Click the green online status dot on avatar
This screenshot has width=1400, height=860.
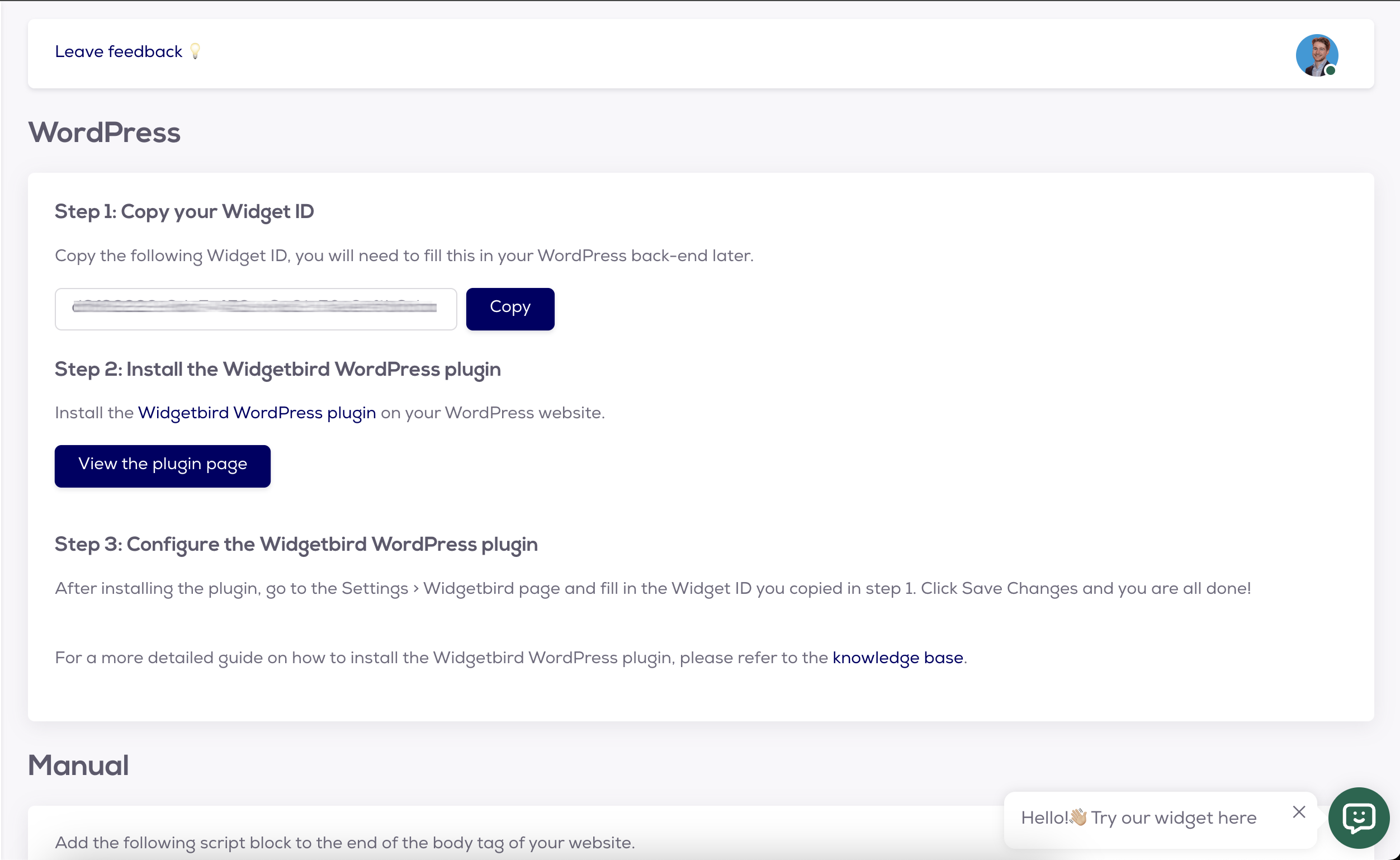1330,70
